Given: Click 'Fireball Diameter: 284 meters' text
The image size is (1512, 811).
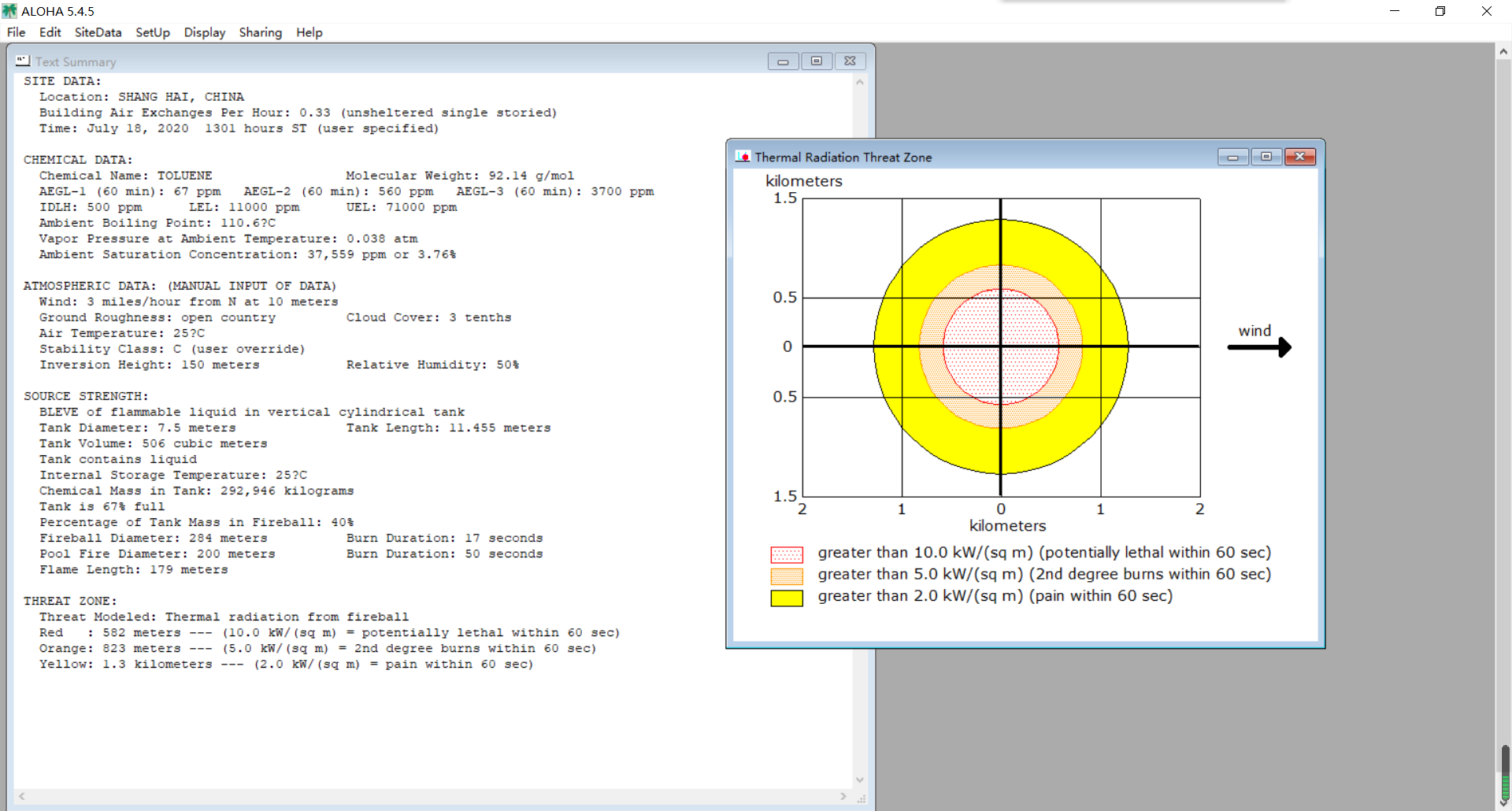Looking at the screenshot, I should 154,538.
